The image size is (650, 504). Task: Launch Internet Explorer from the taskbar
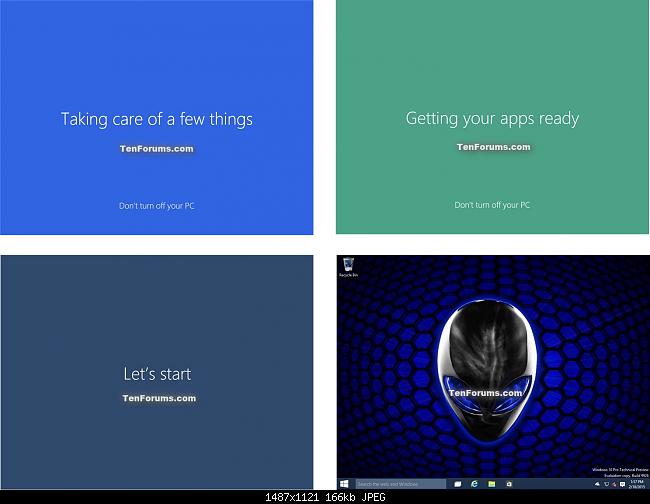click(x=475, y=484)
